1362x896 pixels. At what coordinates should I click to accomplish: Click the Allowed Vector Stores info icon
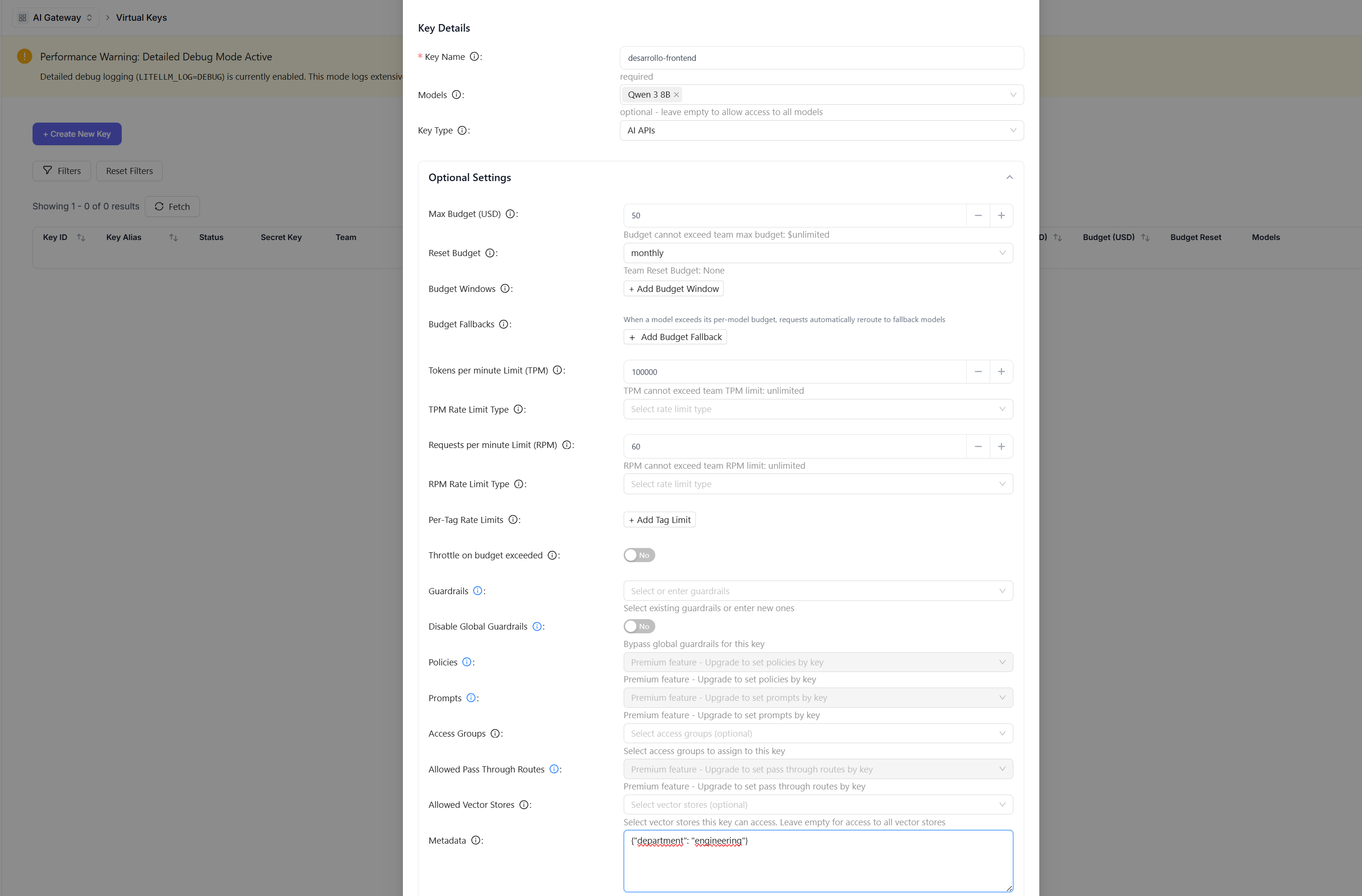[524, 805]
